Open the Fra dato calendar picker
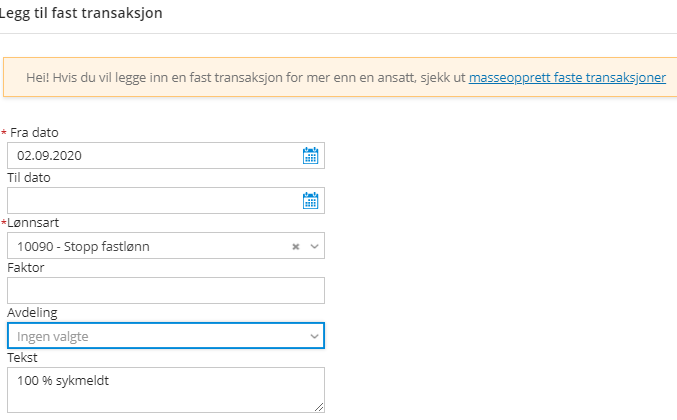Image resolution: width=677 pixels, height=420 pixels. (310, 155)
